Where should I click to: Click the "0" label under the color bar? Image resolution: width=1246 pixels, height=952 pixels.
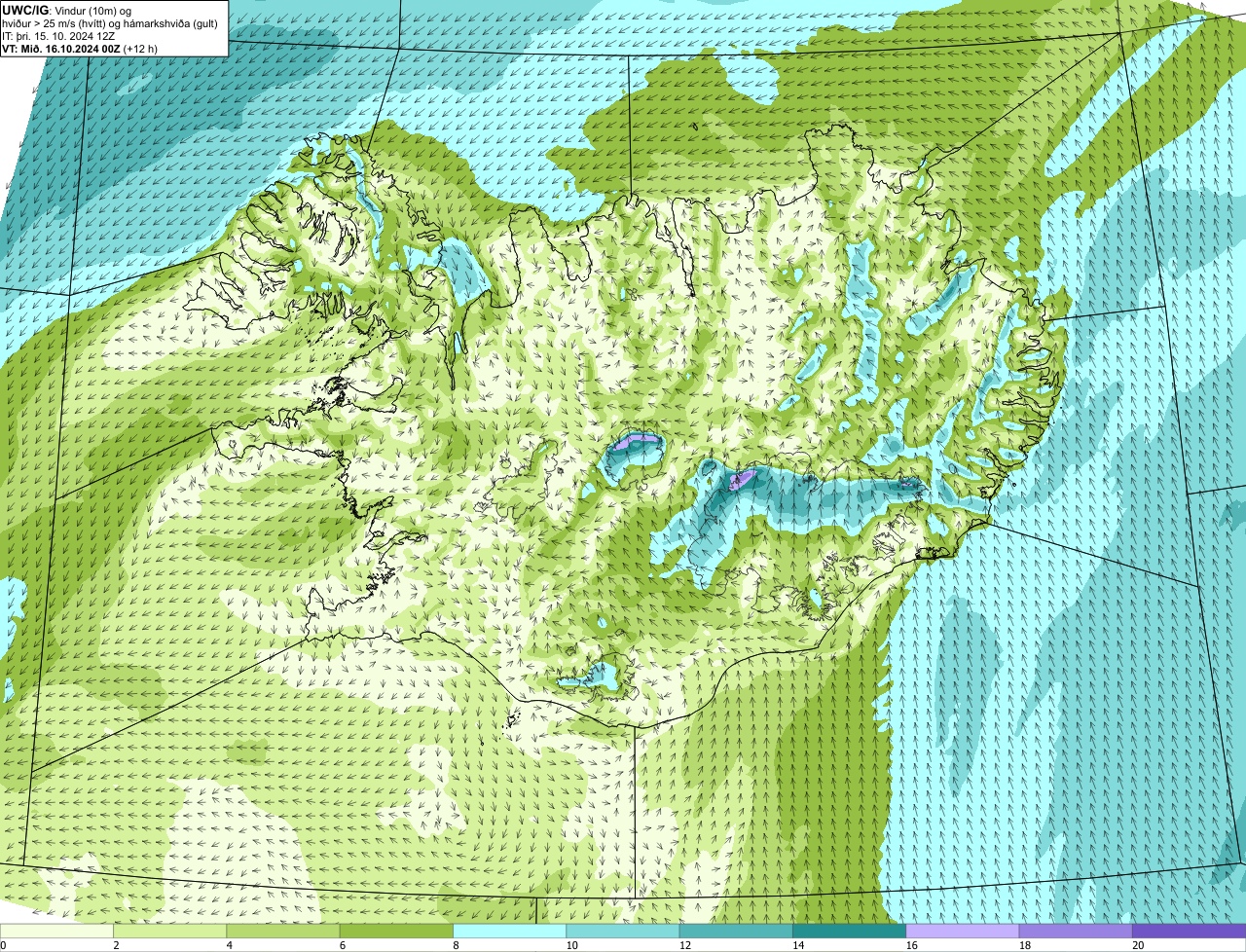click(x=3, y=945)
